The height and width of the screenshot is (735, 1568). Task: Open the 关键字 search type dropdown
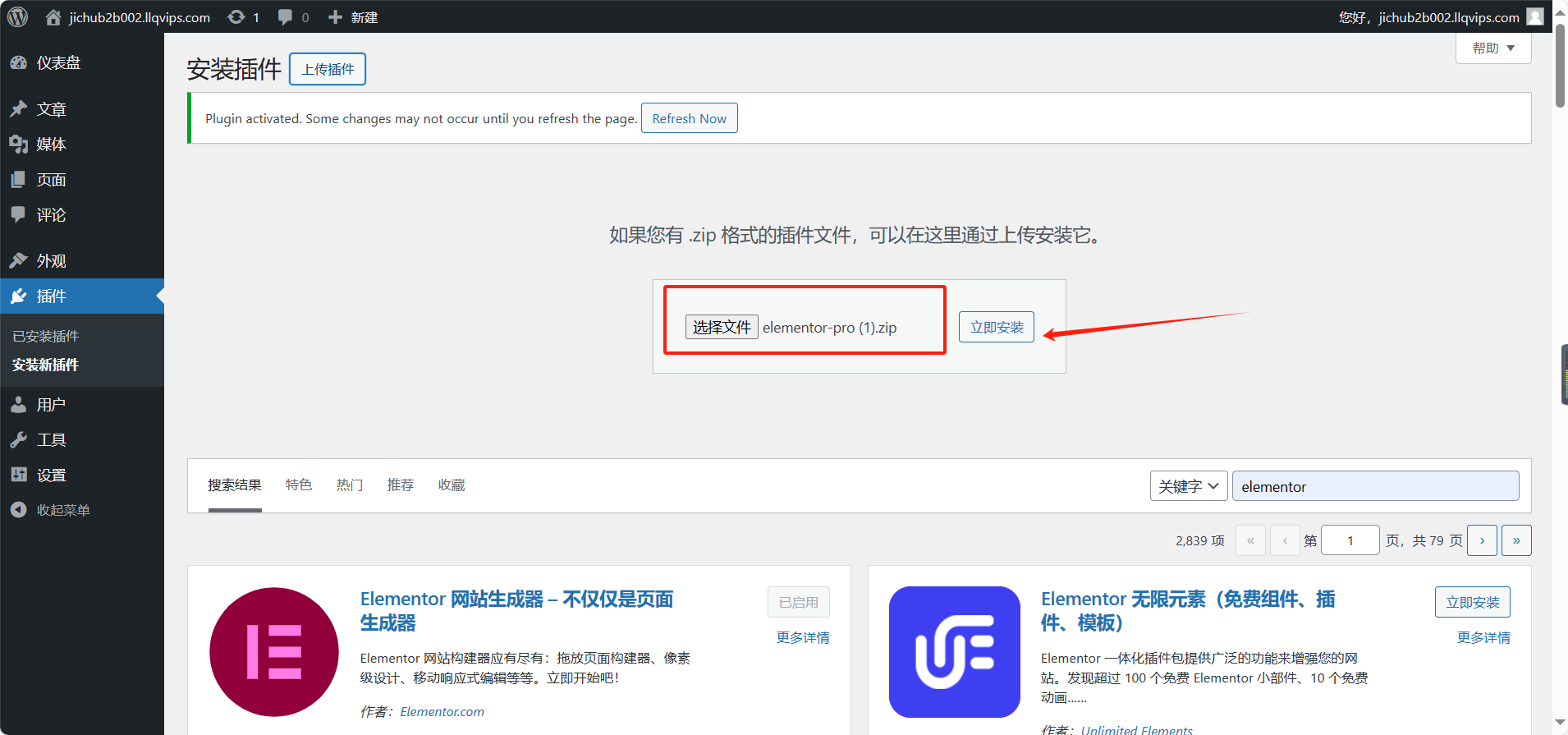point(1189,486)
